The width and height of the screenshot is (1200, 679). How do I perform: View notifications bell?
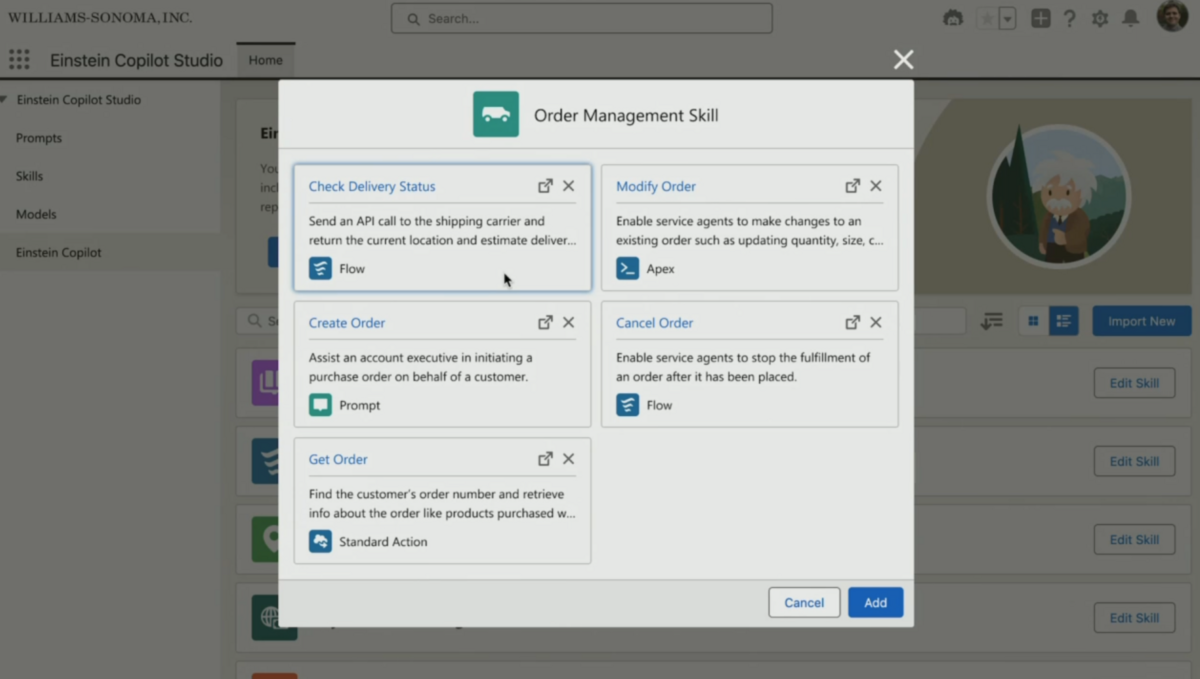click(x=1130, y=18)
